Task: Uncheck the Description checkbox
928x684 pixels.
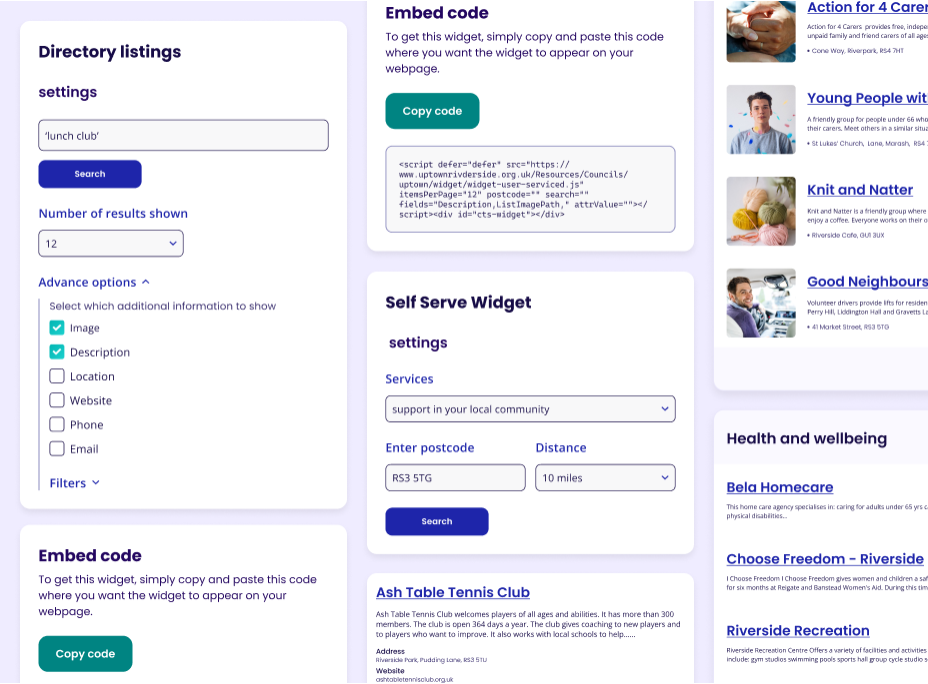Action: [x=57, y=352]
